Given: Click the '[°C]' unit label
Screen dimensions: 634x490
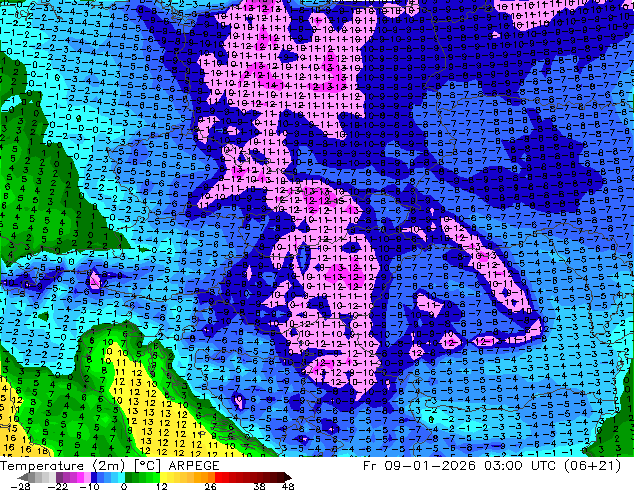Looking at the screenshot, I should point(147,466).
